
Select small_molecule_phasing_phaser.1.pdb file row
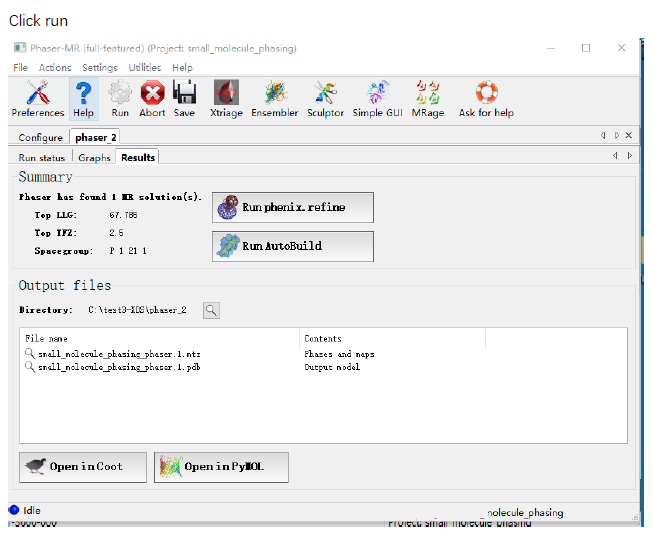323,367
